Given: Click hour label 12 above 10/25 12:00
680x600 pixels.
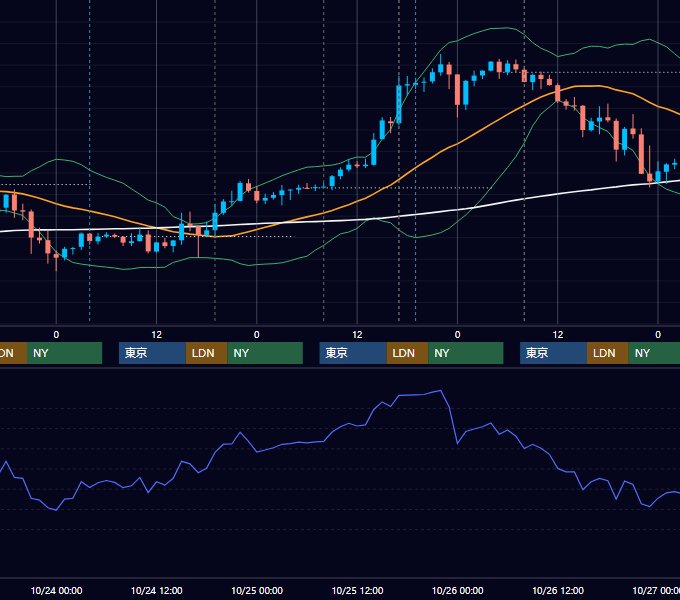Looking at the screenshot, I should tap(357, 335).
